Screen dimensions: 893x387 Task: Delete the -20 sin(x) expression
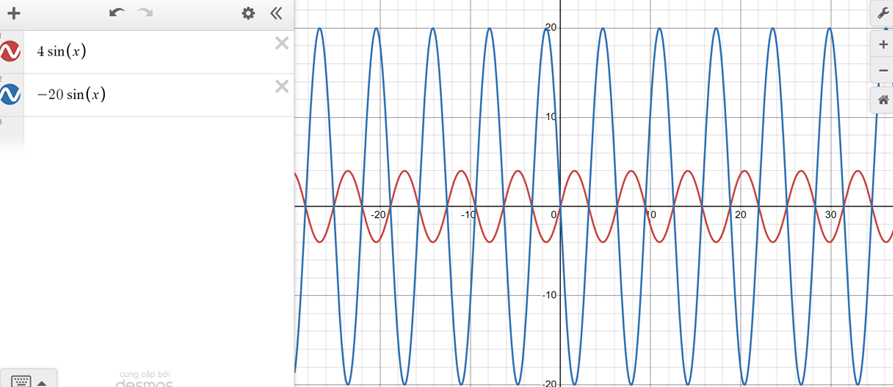(x=282, y=87)
